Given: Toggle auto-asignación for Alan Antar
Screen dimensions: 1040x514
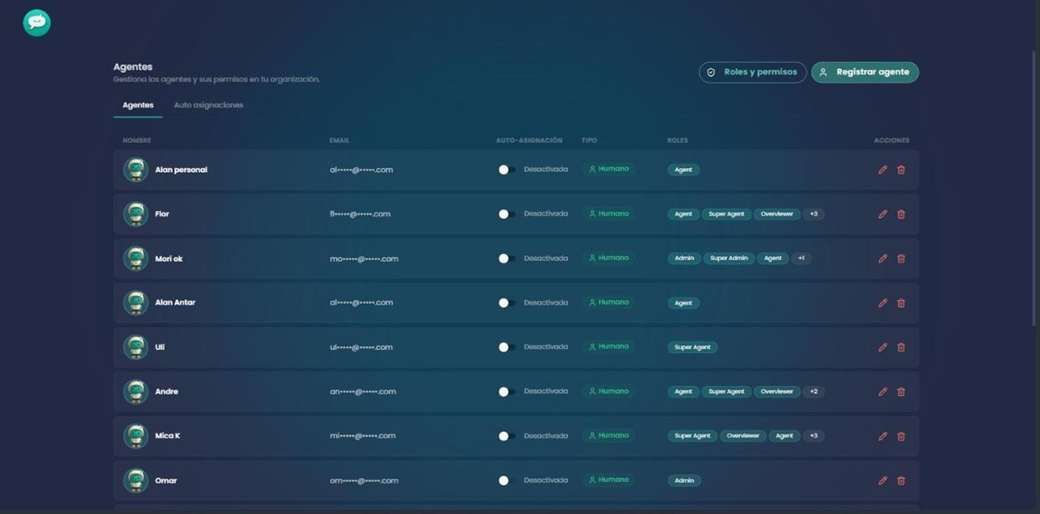Looking at the screenshot, I should [x=507, y=303].
